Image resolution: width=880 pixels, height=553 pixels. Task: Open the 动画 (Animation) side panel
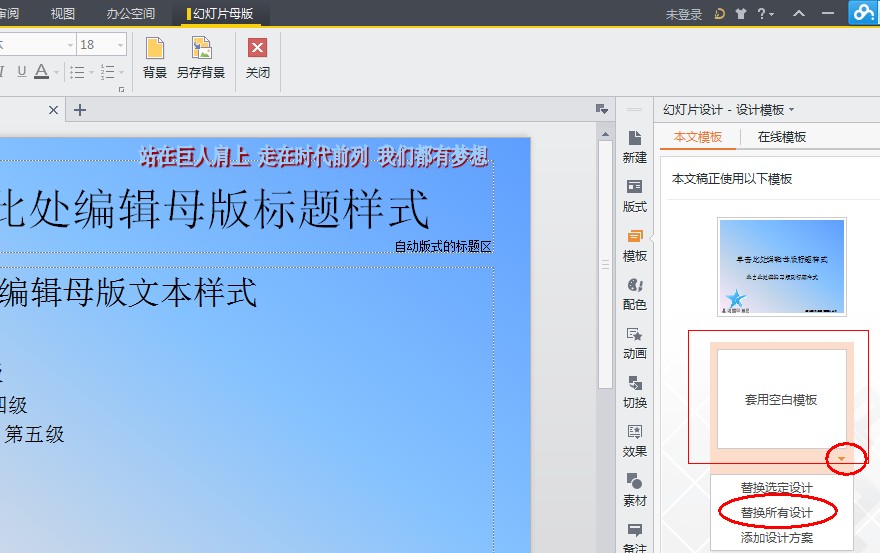[x=635, y=343]
